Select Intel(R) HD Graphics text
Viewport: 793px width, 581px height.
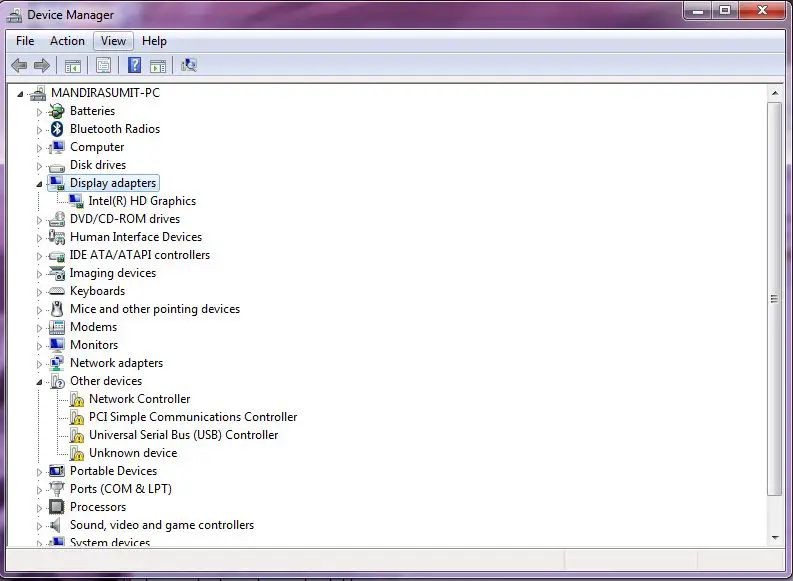142,201
